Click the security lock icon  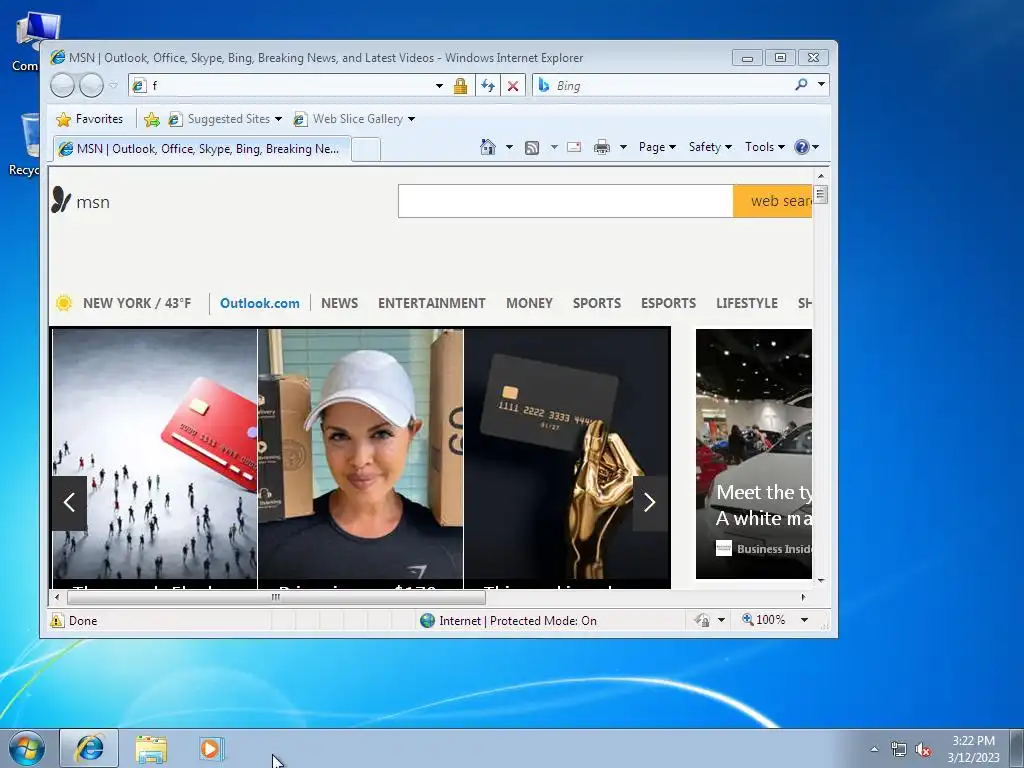pyautogui.click(x=460, y=86)
